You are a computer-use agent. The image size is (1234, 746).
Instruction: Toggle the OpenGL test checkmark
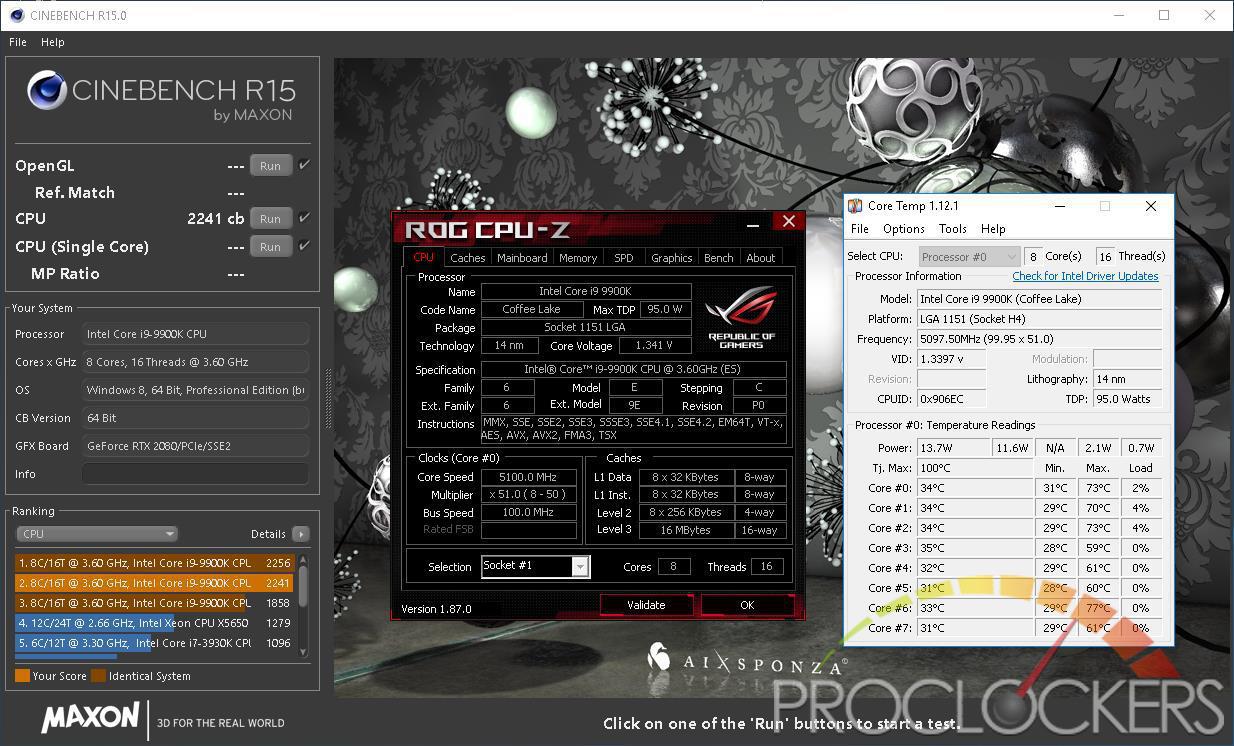pyautogui.click(x=304, y=165)
